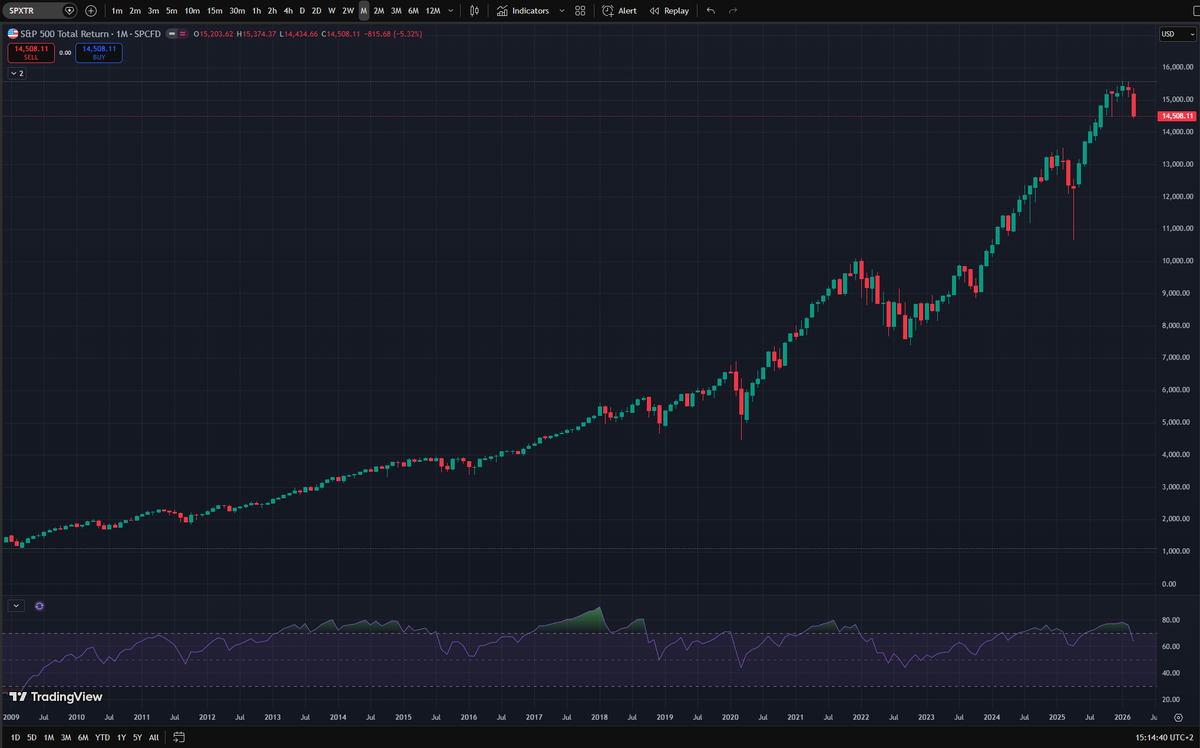Set date range to 5D
The height and width of the screenshot is (748, 1200).
32,737
